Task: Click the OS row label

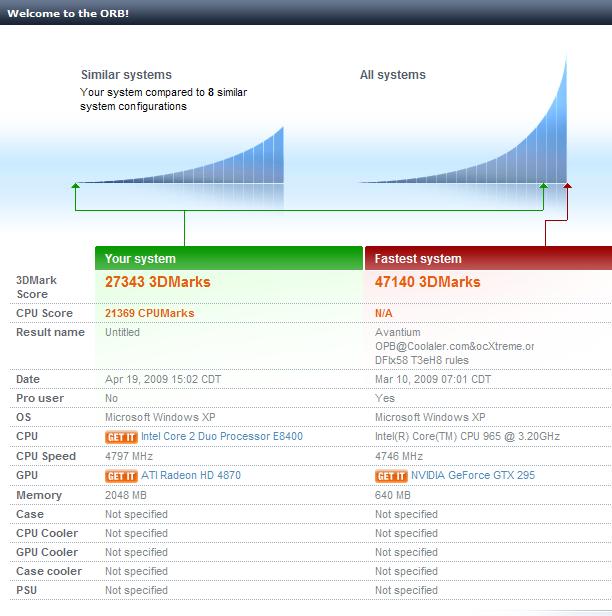Action: [24, 417]
